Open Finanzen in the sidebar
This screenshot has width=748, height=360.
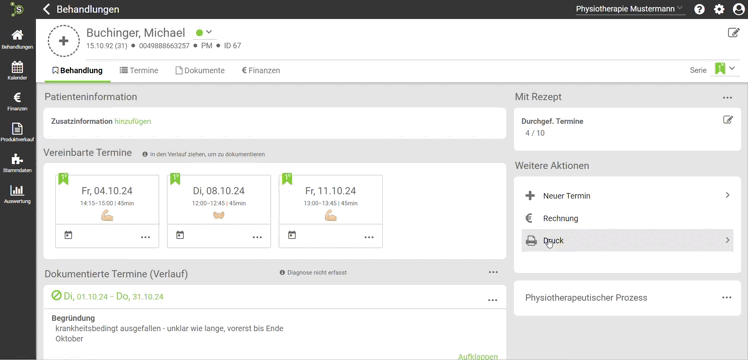[x=17, y=101]
